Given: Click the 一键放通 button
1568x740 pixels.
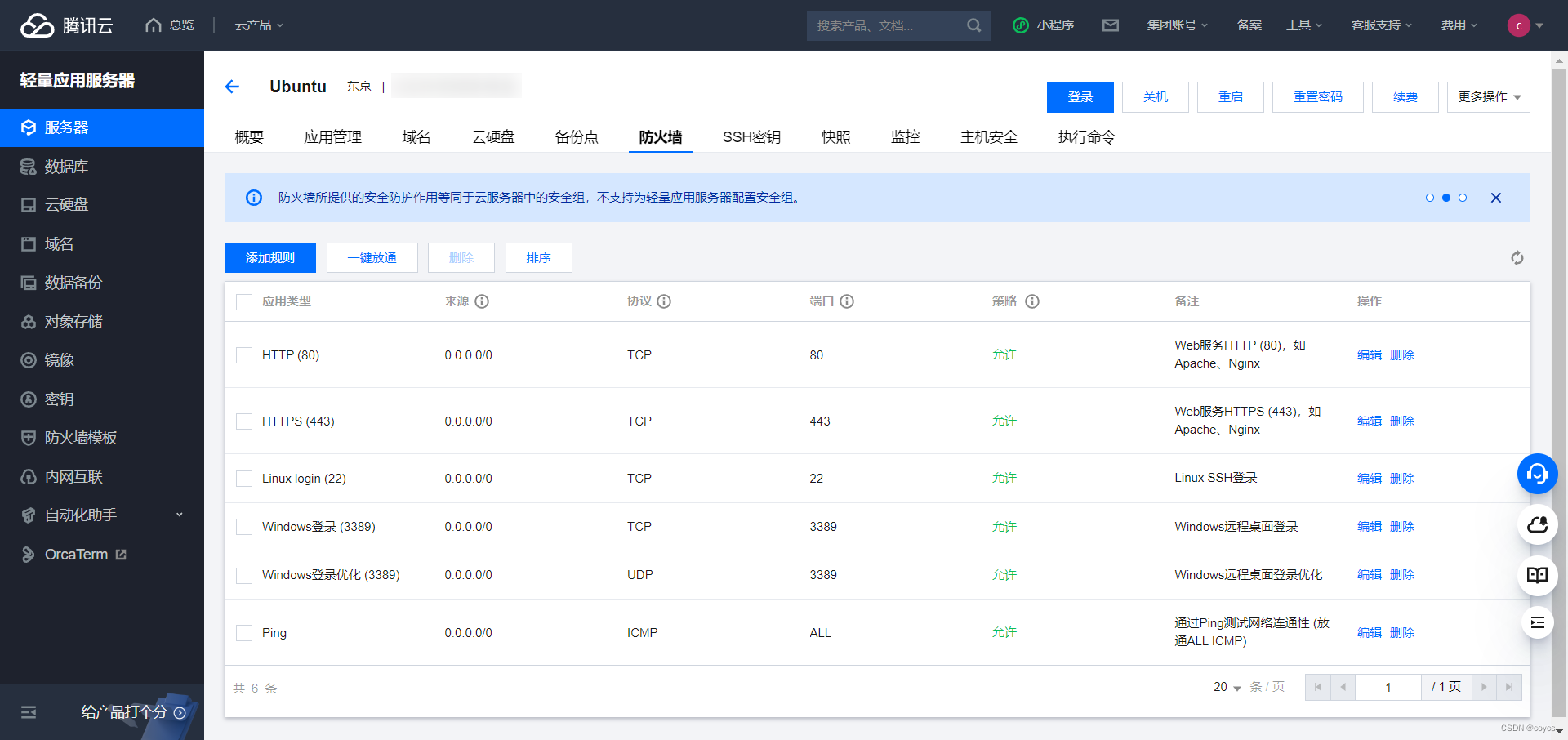Looking at the screenshot, I should 372,258.
